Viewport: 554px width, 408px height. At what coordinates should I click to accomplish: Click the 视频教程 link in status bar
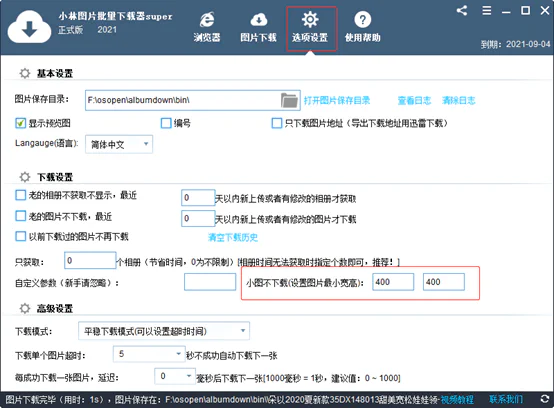(457, 400)
